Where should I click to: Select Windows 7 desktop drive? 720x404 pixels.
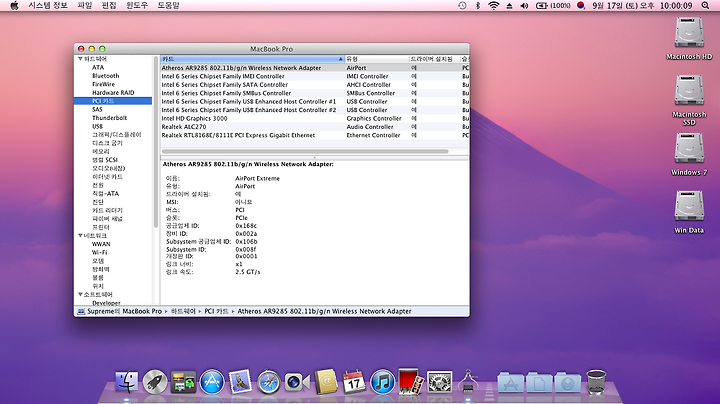pos(689,154)
